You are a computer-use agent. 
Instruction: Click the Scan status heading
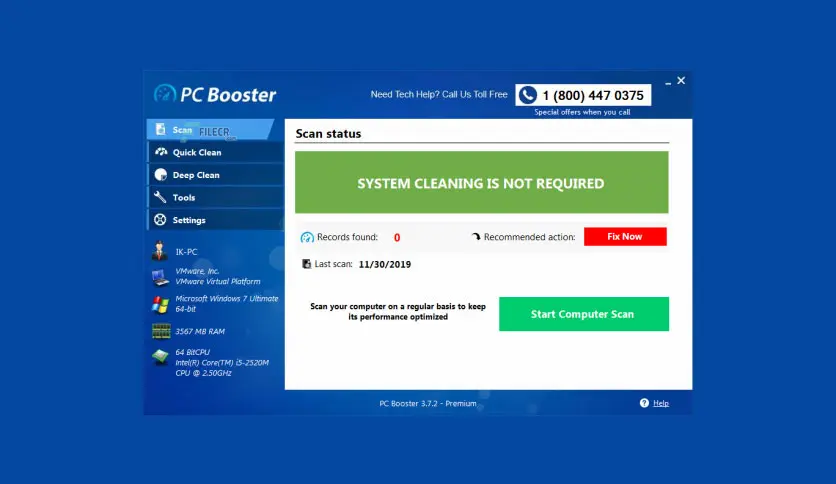tap(328, 134)
